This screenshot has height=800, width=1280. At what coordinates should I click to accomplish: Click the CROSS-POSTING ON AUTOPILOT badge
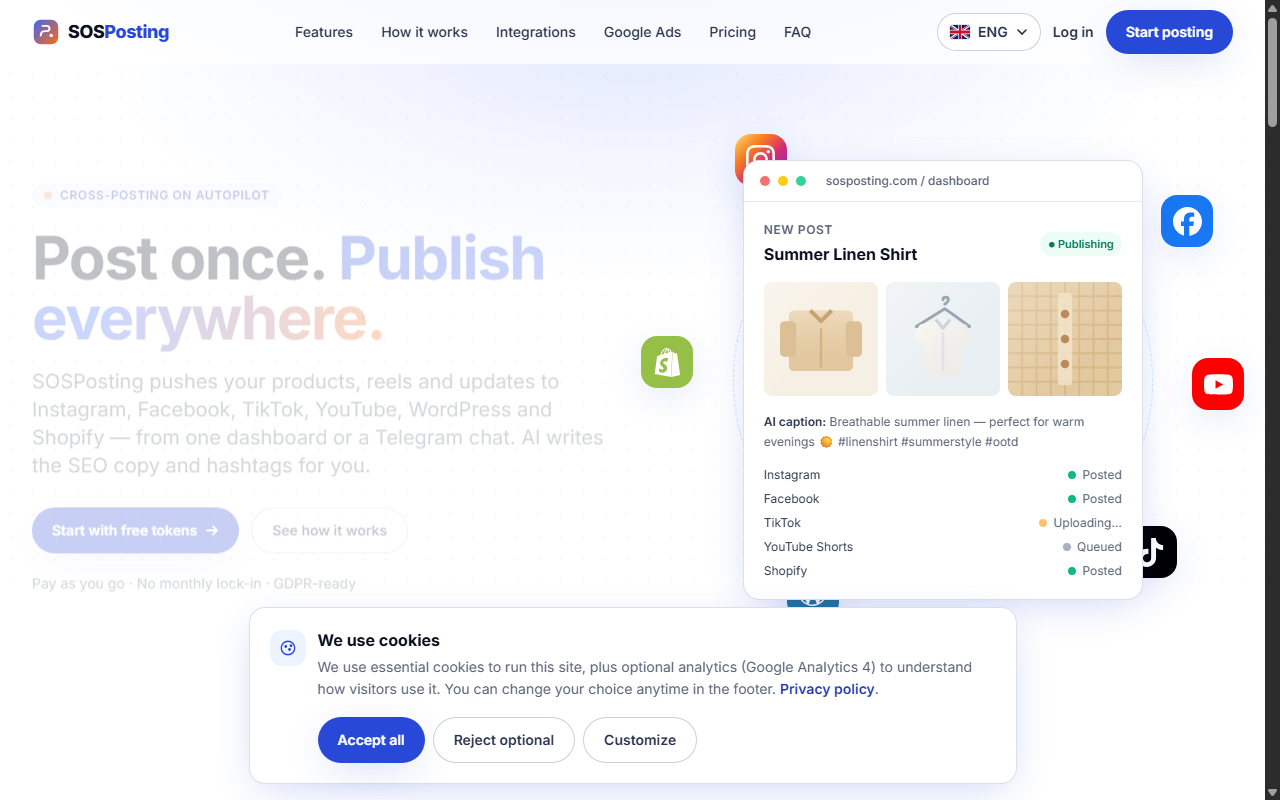(x=156, y=195)
